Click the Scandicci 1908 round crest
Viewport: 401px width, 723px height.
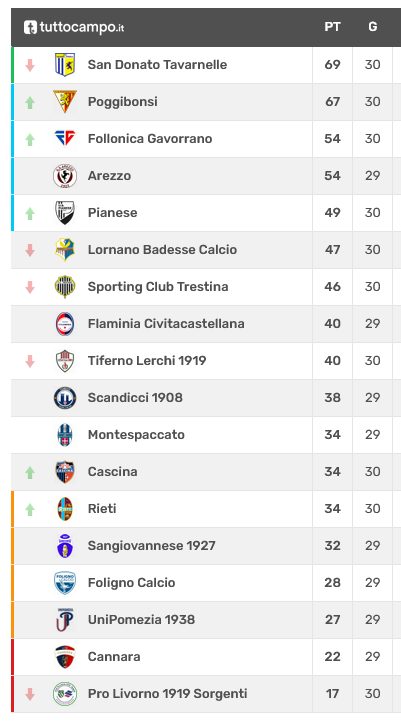[x=65, y=397]
